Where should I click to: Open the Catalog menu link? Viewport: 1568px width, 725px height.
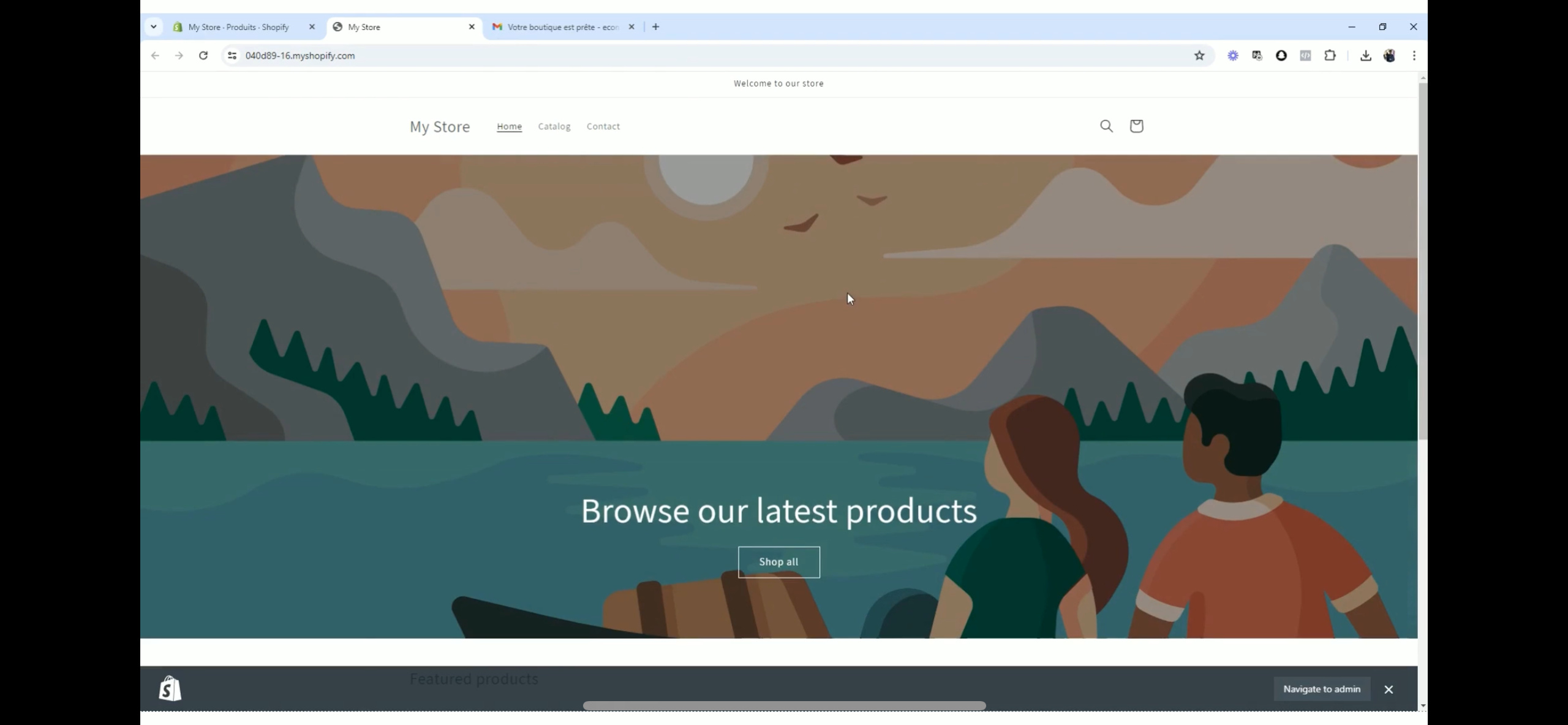coord(554,126)
